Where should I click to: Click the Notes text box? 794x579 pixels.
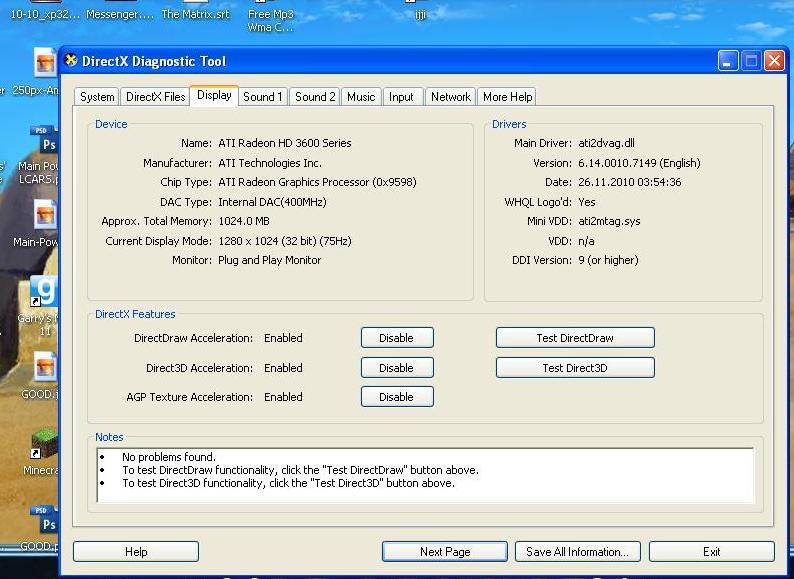pyautogui.click(x=425, y=475)
